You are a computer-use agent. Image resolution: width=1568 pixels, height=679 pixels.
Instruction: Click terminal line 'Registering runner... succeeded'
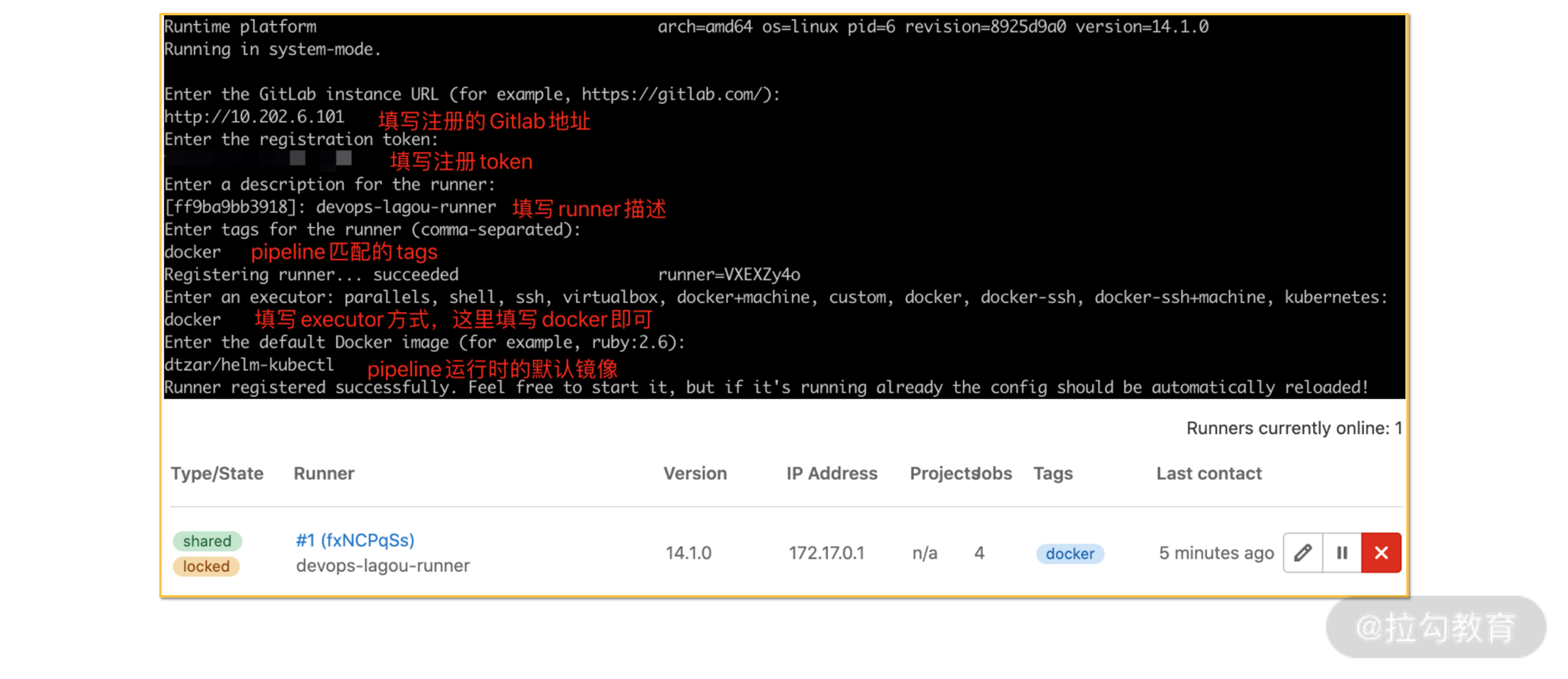click(311, 274)
